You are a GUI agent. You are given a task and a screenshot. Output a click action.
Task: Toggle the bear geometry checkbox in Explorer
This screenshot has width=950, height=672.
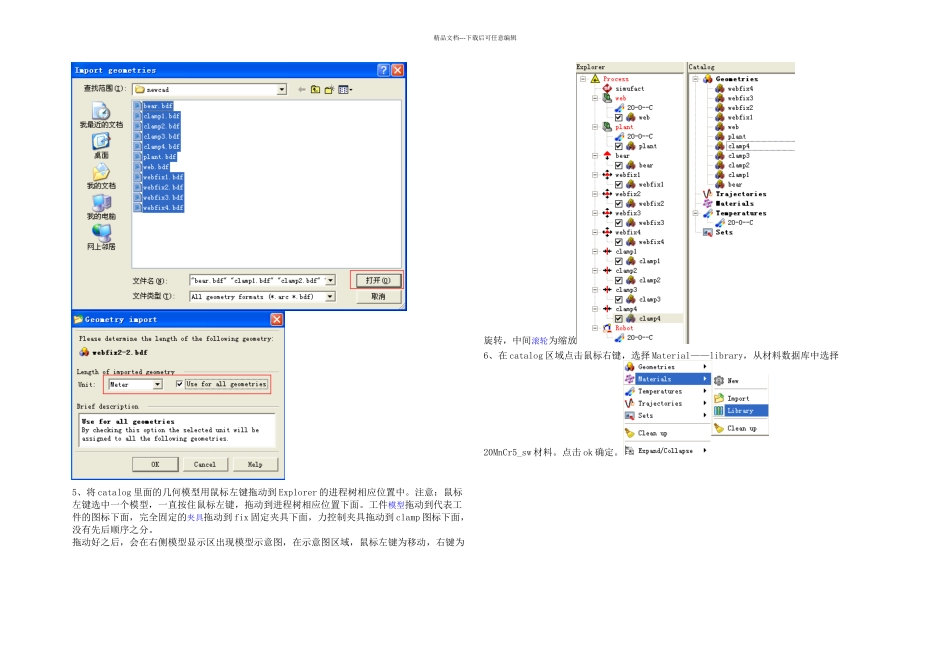[x=619, y=165]
